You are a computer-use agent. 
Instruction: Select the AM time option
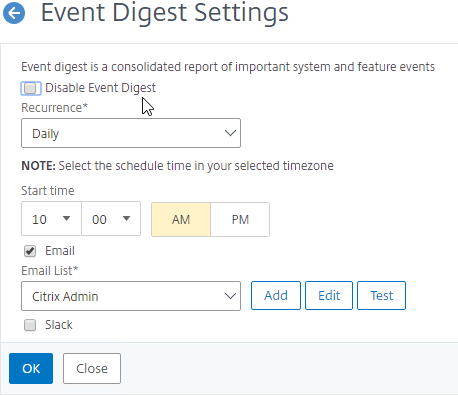click(181, 219)
